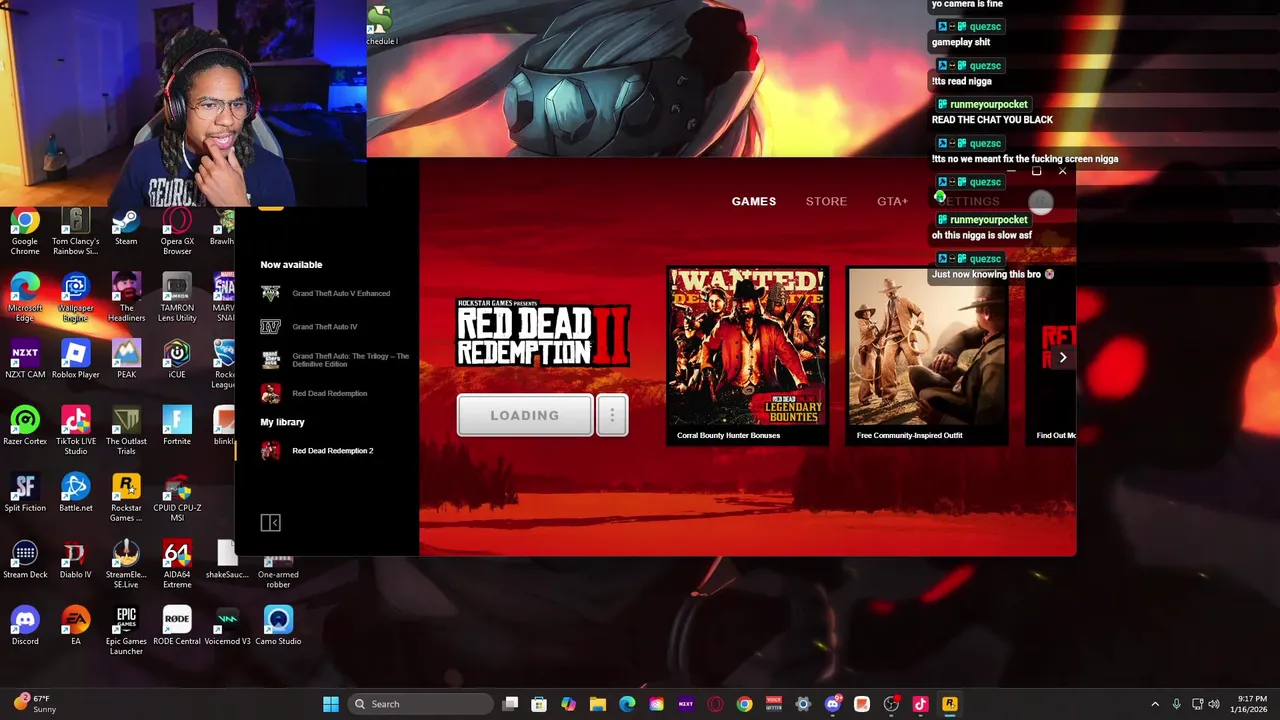Select Red Dead Redemption 2 in My library
Image resolution: width=1280 pixels, height=720 pixels.
click(318, 451)
